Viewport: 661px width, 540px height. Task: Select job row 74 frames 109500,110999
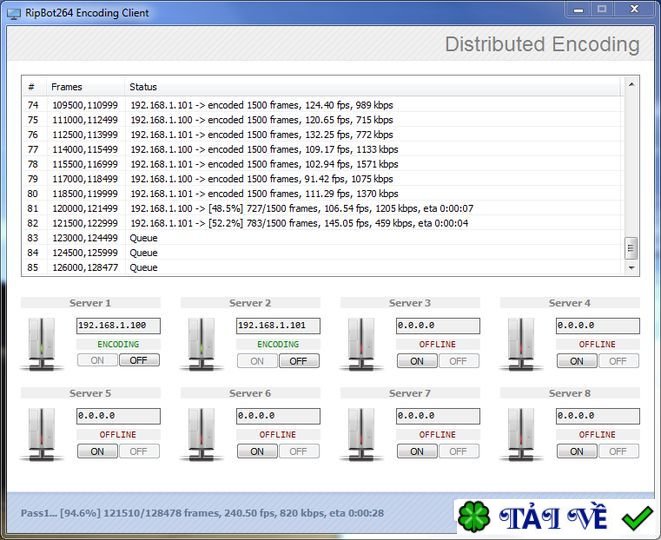click(322, 105)
